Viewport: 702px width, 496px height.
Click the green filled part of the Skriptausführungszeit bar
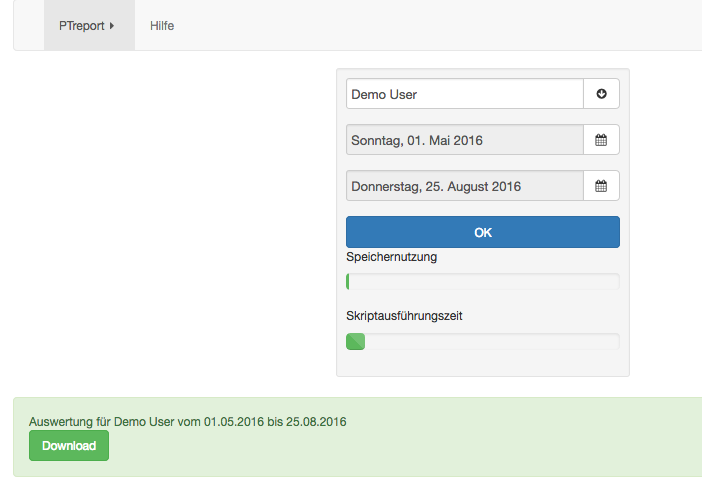[x=355, y=342]
